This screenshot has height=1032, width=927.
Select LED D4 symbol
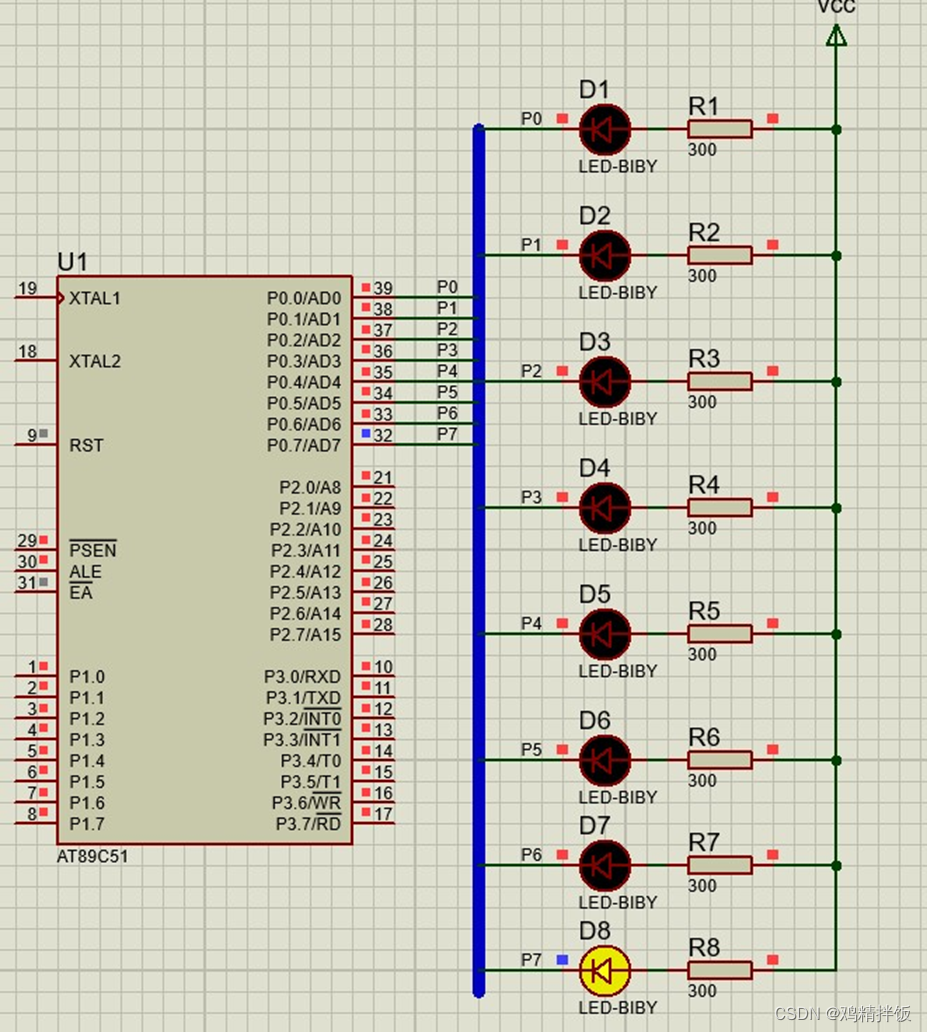tap(604, 507)
